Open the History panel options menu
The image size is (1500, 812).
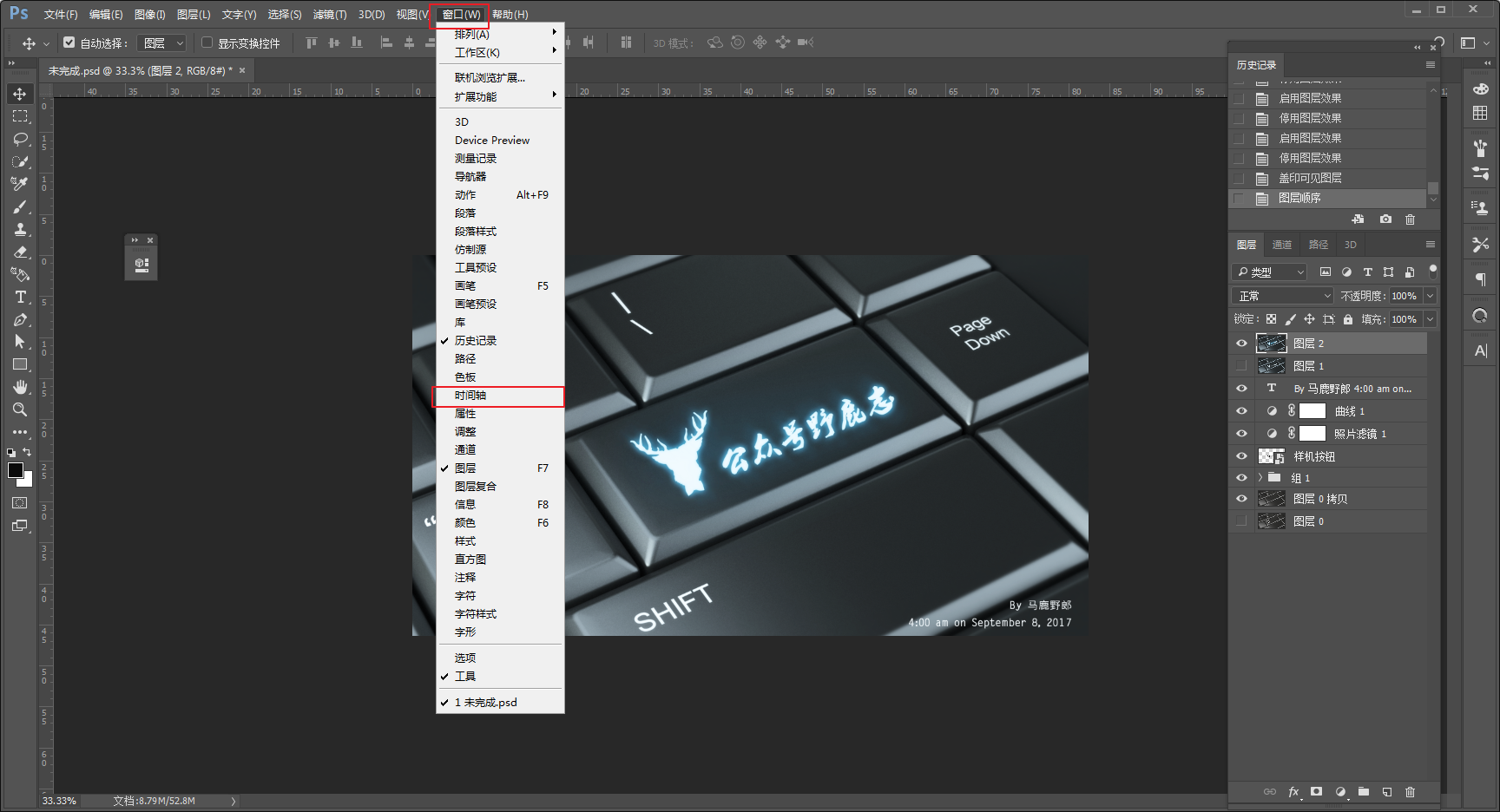click(1430, 65)
